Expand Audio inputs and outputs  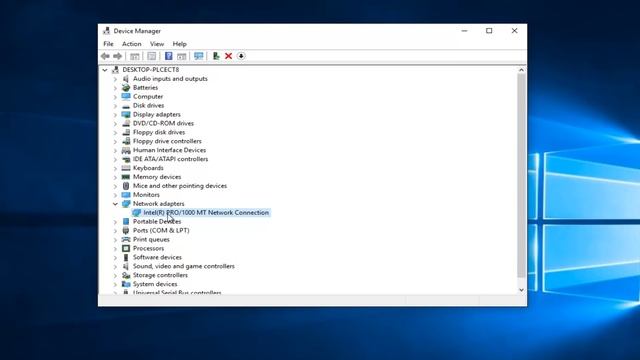coord(115,79)
